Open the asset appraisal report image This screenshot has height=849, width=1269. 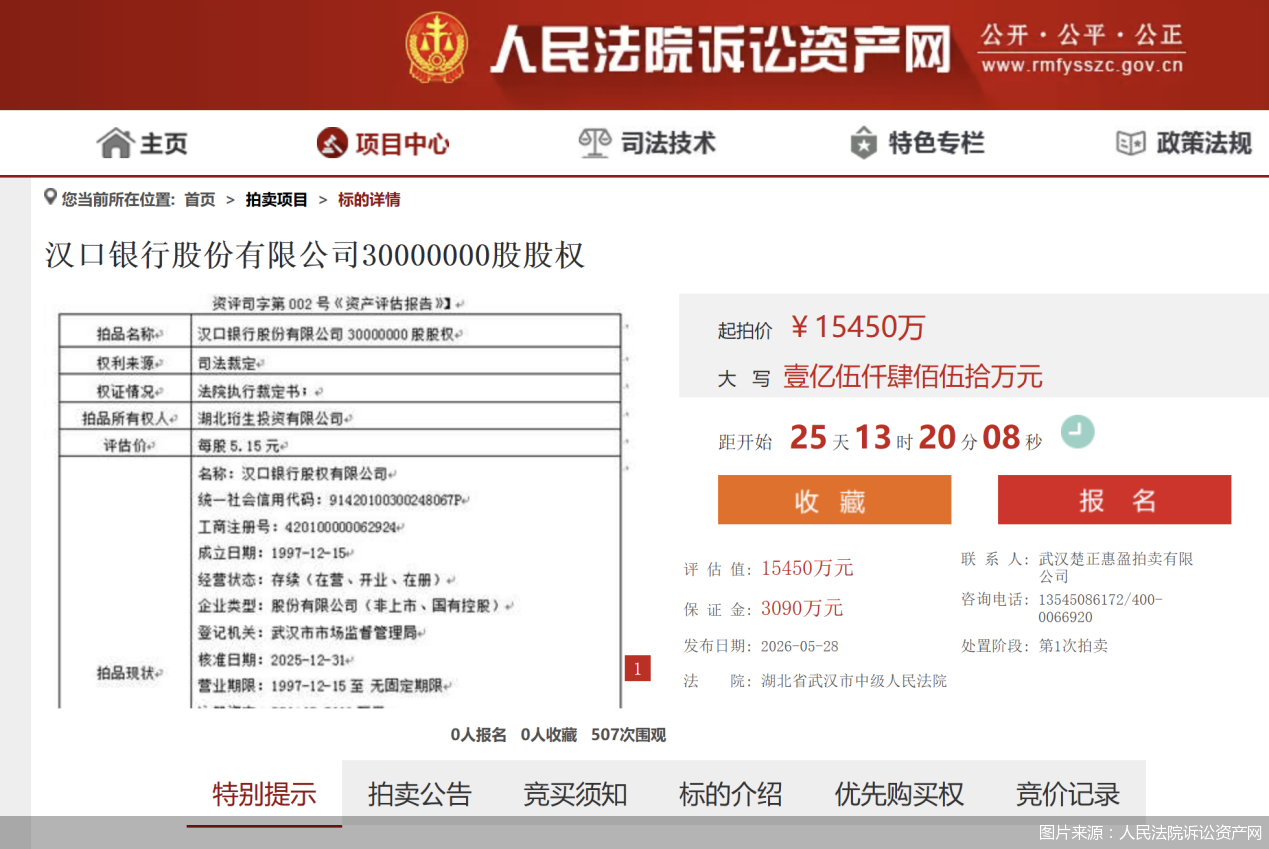pos(340,501)
